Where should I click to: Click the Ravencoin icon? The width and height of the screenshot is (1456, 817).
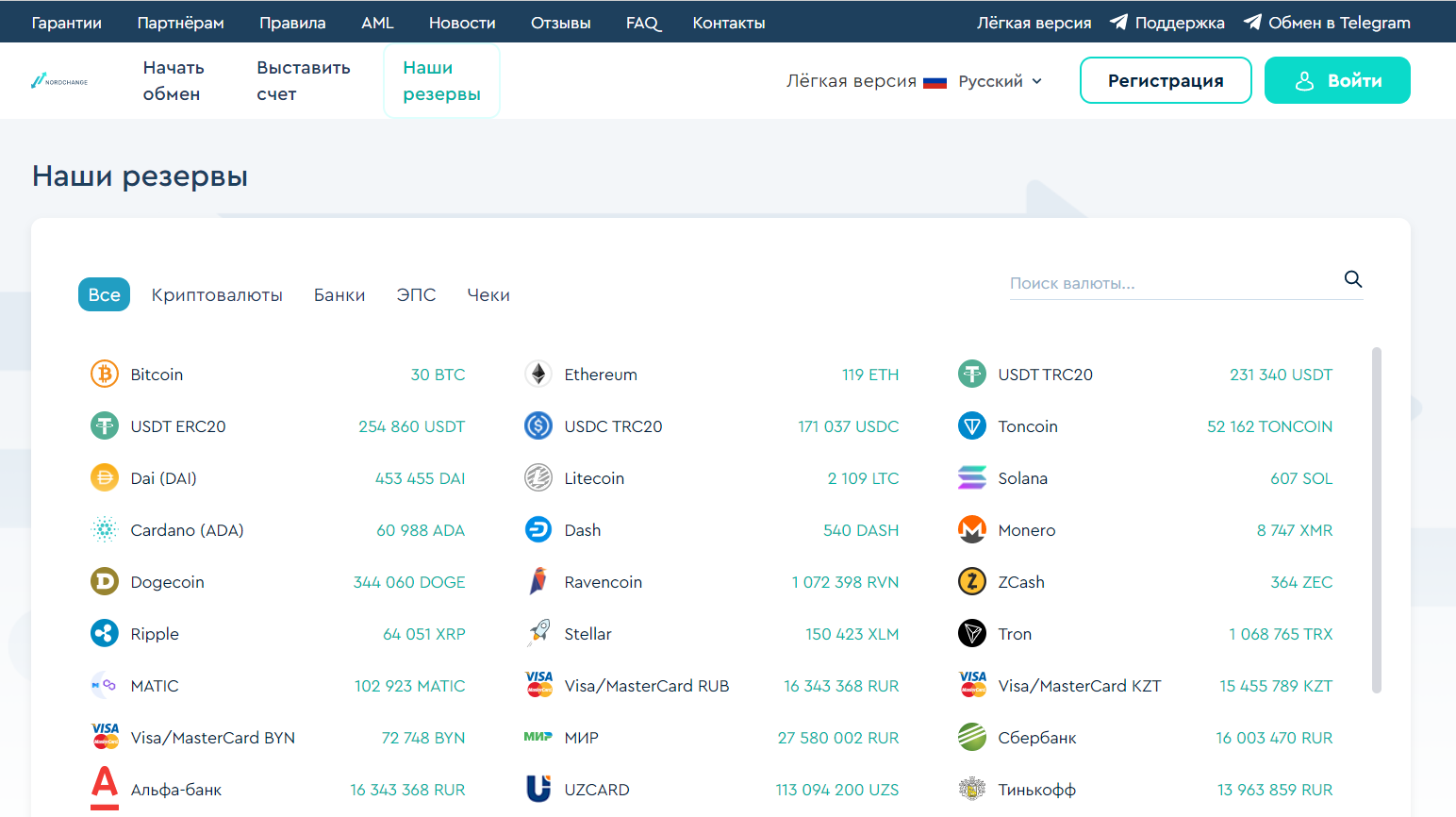coord(538,582)
